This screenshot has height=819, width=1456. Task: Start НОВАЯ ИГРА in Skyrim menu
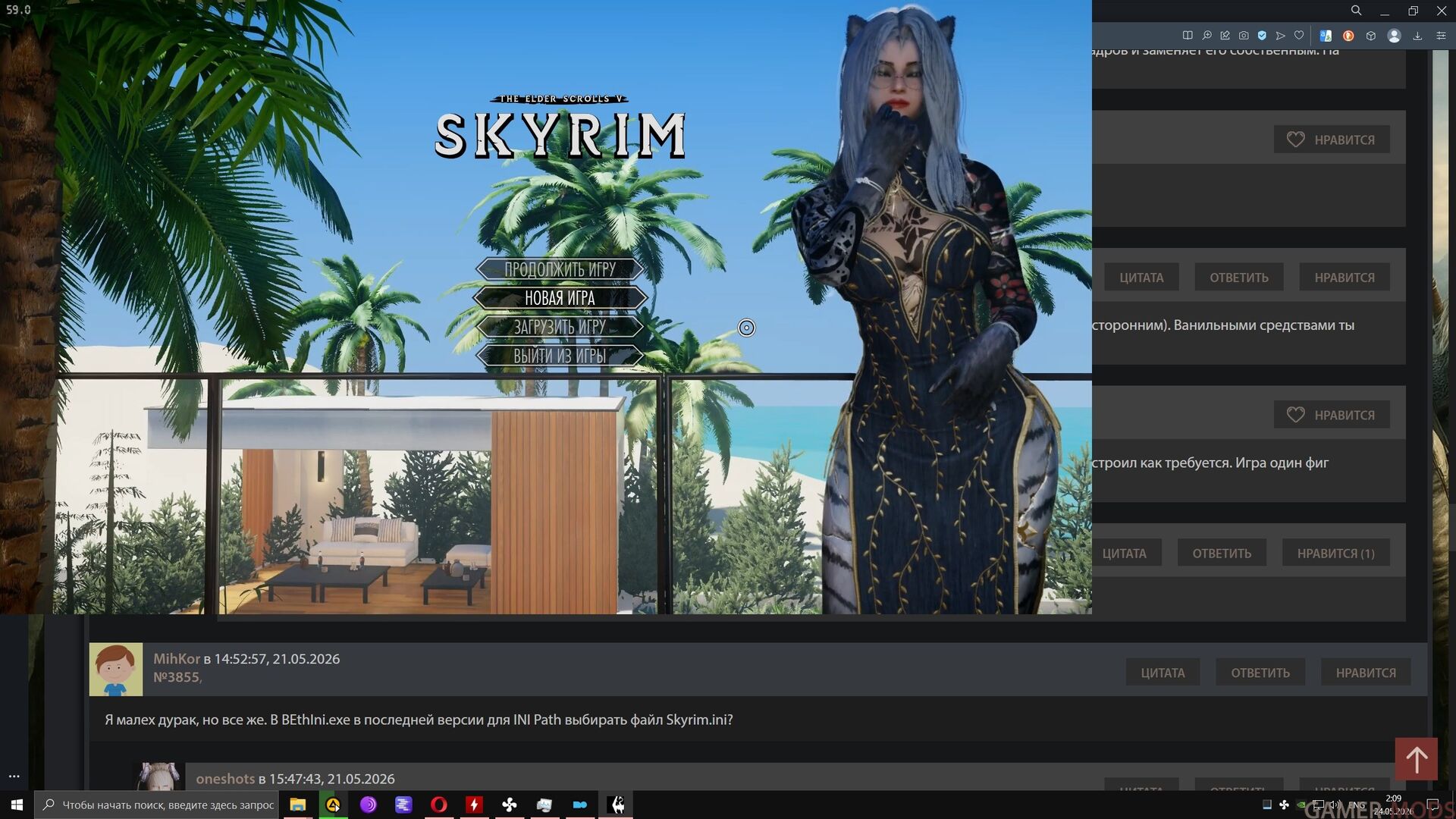pyautogui.click(x=560, y=298)
